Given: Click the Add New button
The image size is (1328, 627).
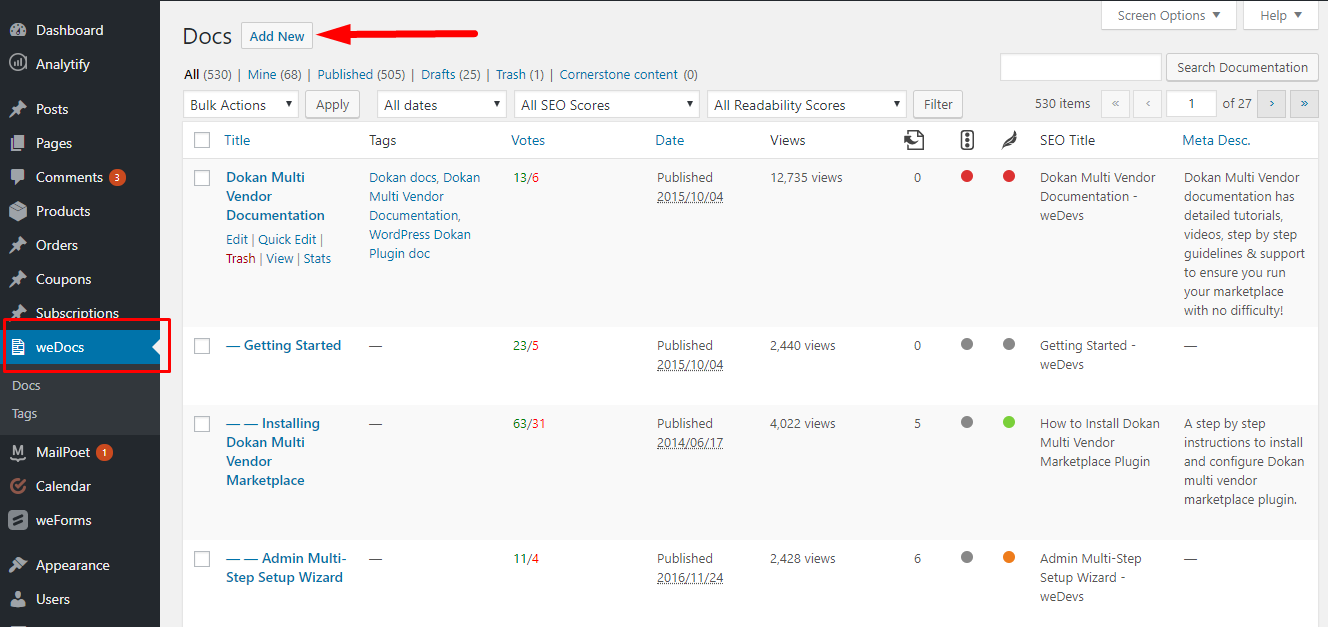Looking at the screenshot, I should (x=277, y=36).
